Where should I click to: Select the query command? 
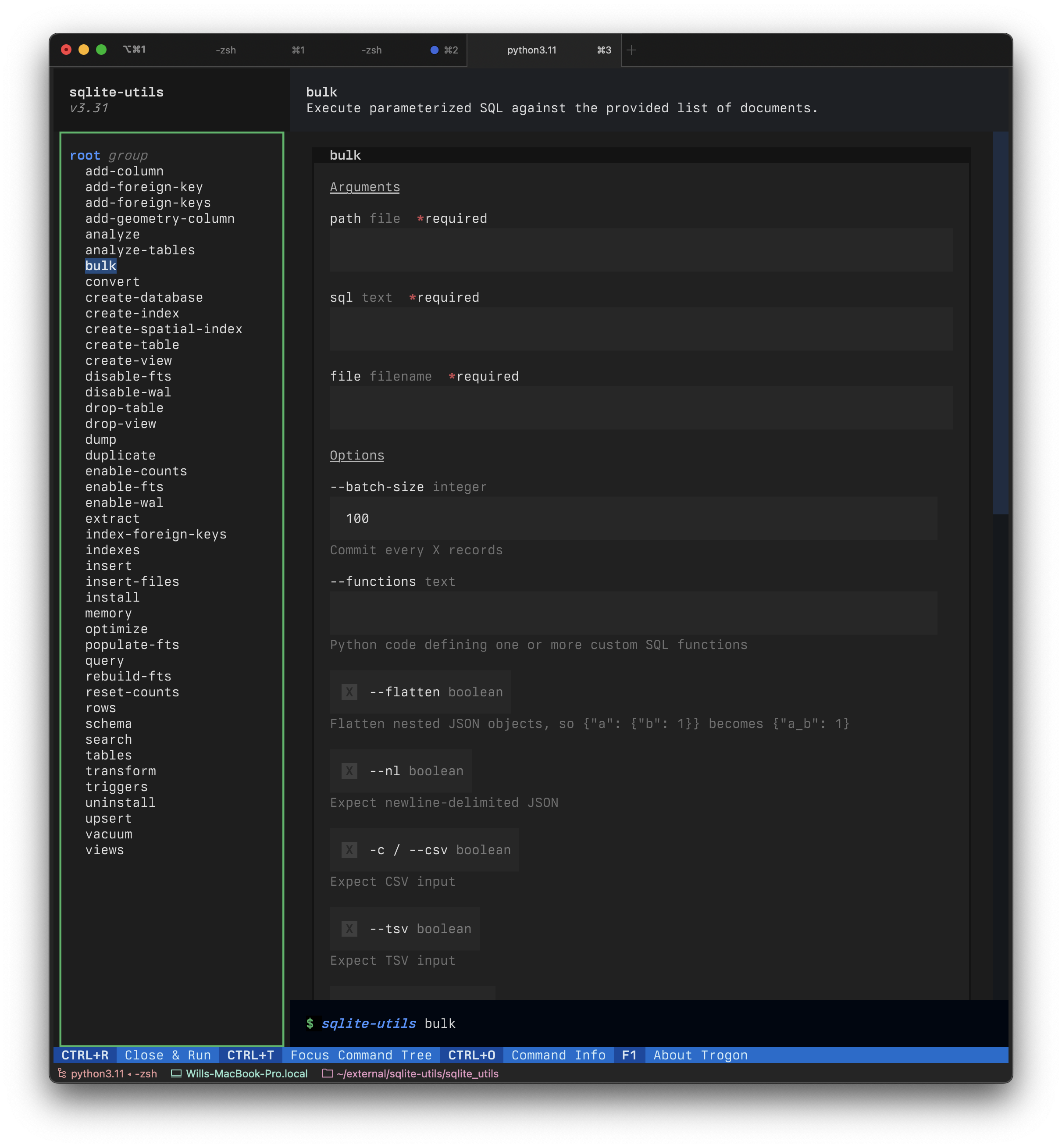pyautogui.click(x=105, y=661)
